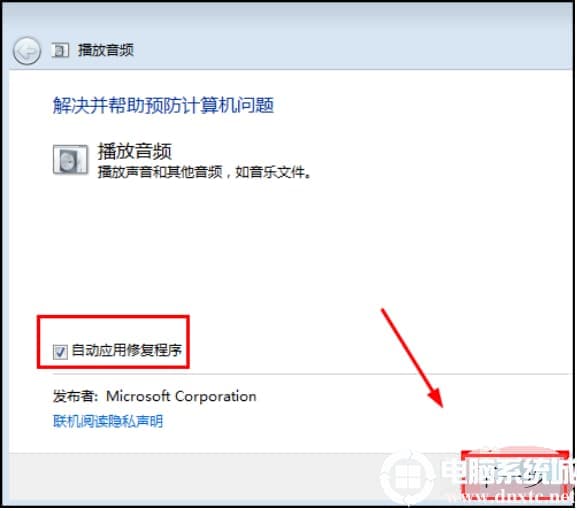Click the empty gray footer bar
The height and width of the screenshot is (511, 577).
click(x=191, y=478)
